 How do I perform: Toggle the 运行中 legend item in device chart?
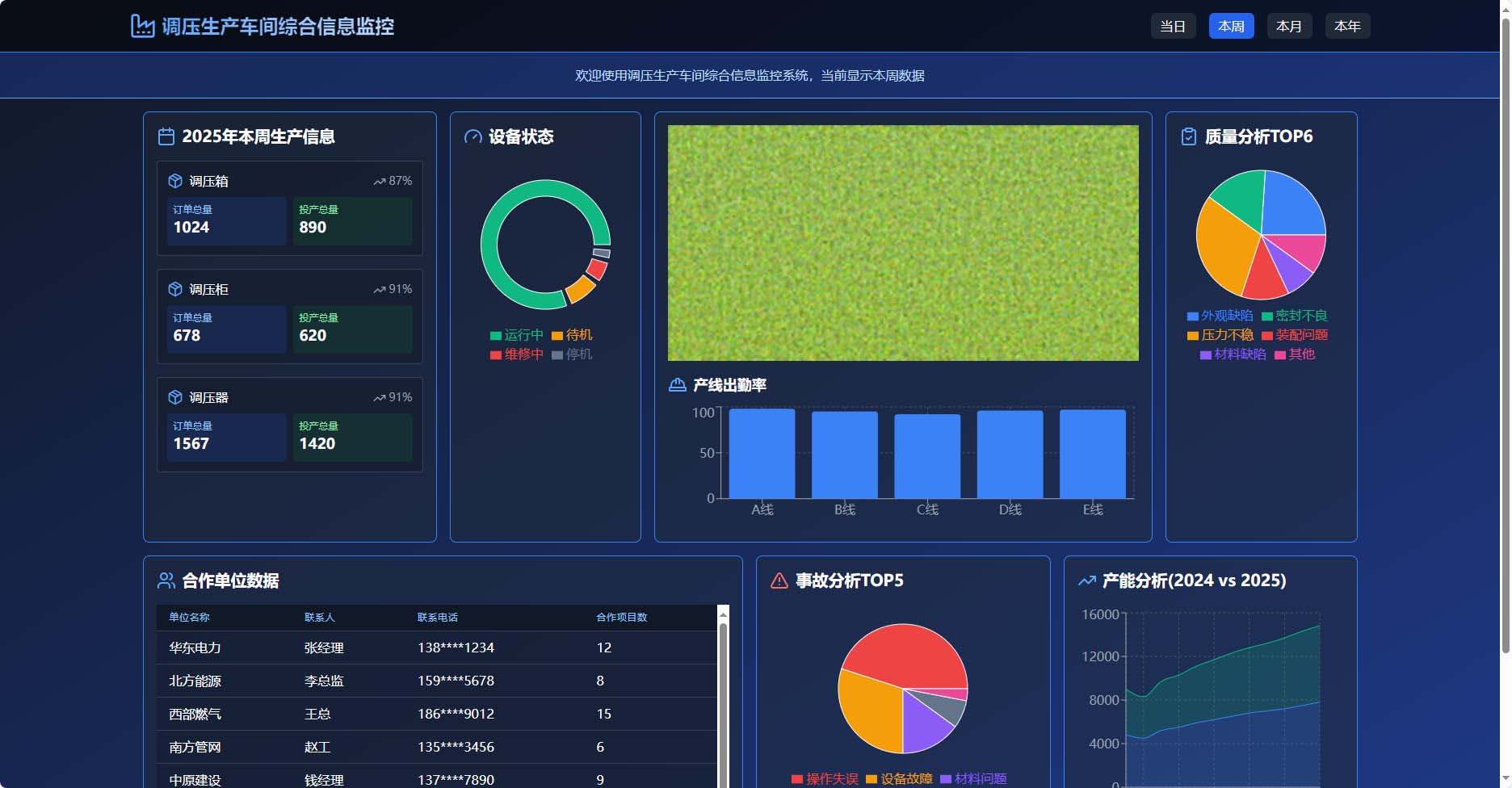coord(517,335)
